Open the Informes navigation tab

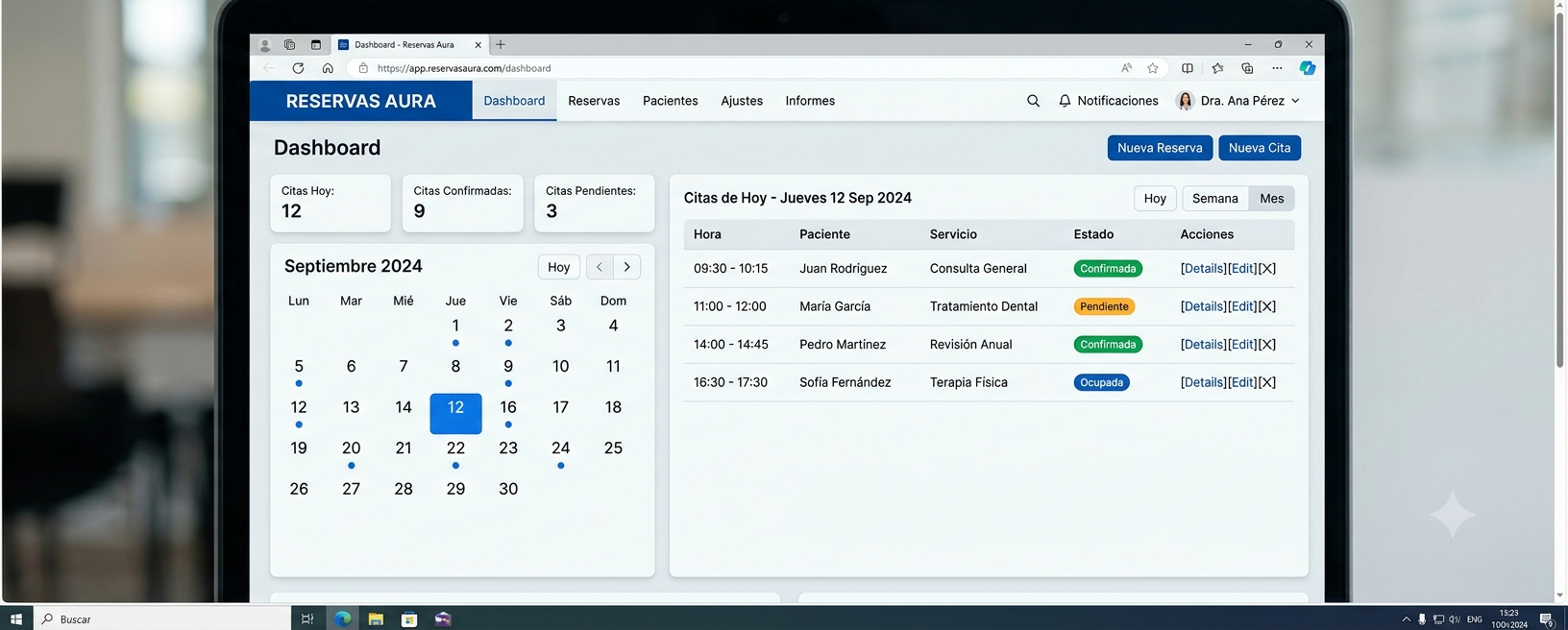(x=810, y=101)
